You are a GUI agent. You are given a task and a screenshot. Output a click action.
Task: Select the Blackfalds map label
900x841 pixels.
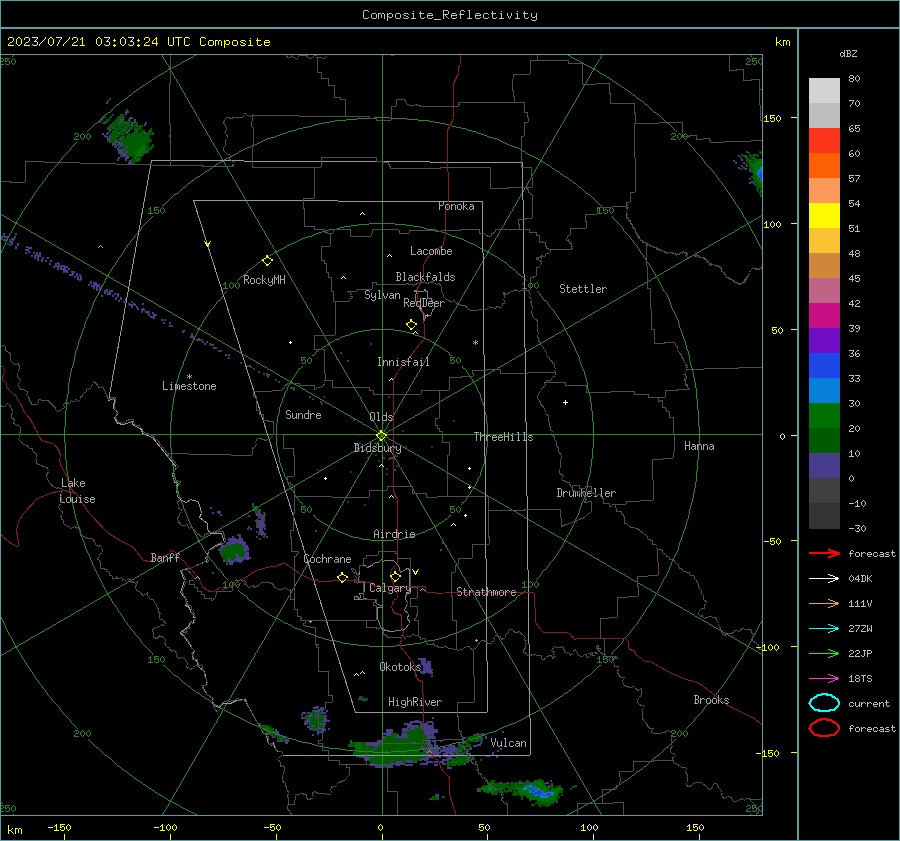pos(425,277)
